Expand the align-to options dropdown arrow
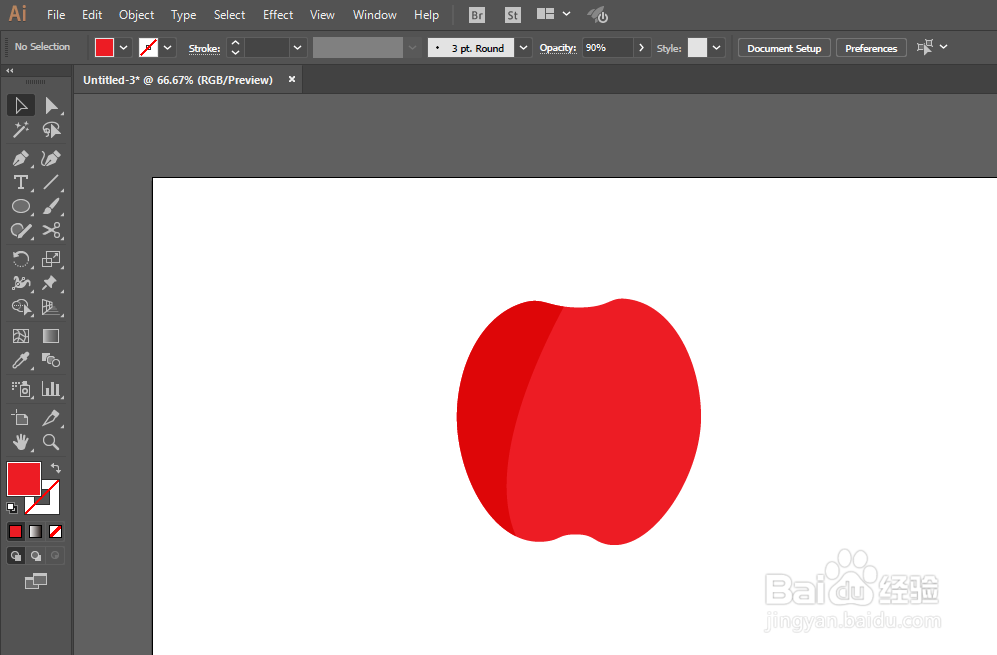Viewport: 997px width, 655px height. [x=944, y=47]
